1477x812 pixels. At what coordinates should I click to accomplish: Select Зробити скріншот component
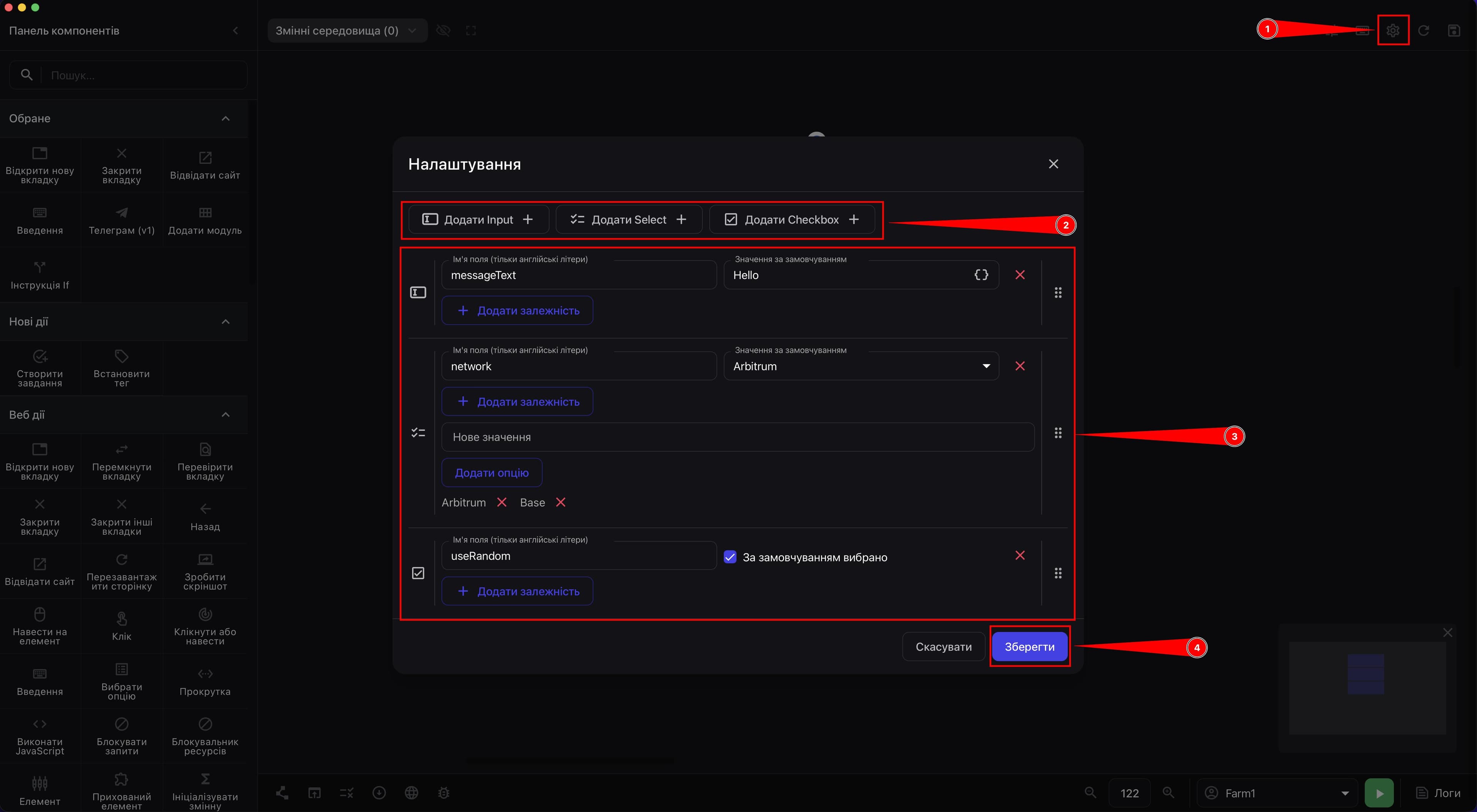click(205, 571)
